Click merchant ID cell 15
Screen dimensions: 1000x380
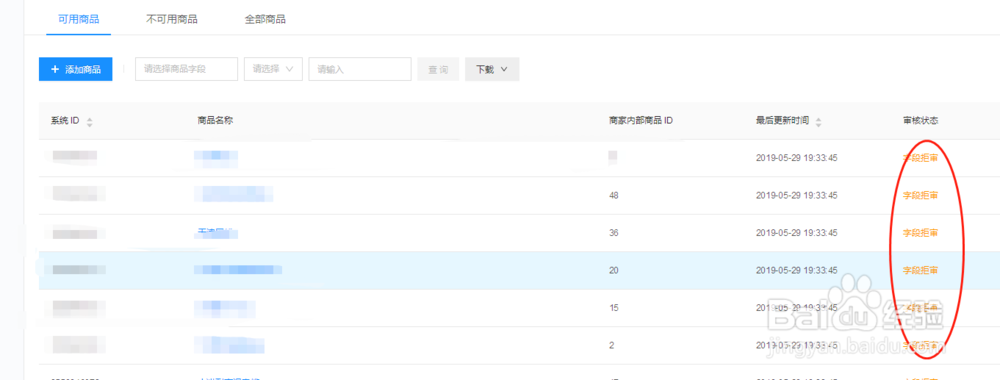click(614, 308)
